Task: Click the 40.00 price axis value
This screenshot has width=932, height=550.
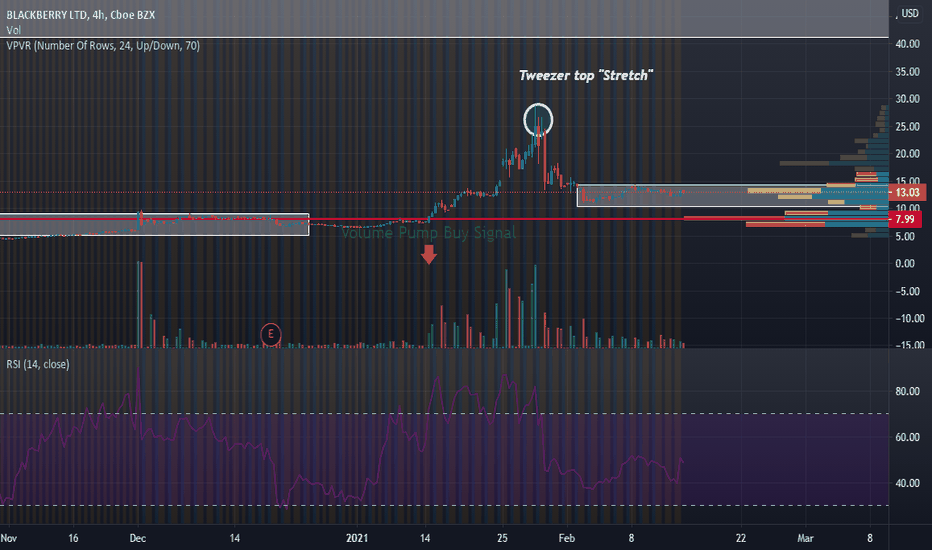Action: point(908,44)
